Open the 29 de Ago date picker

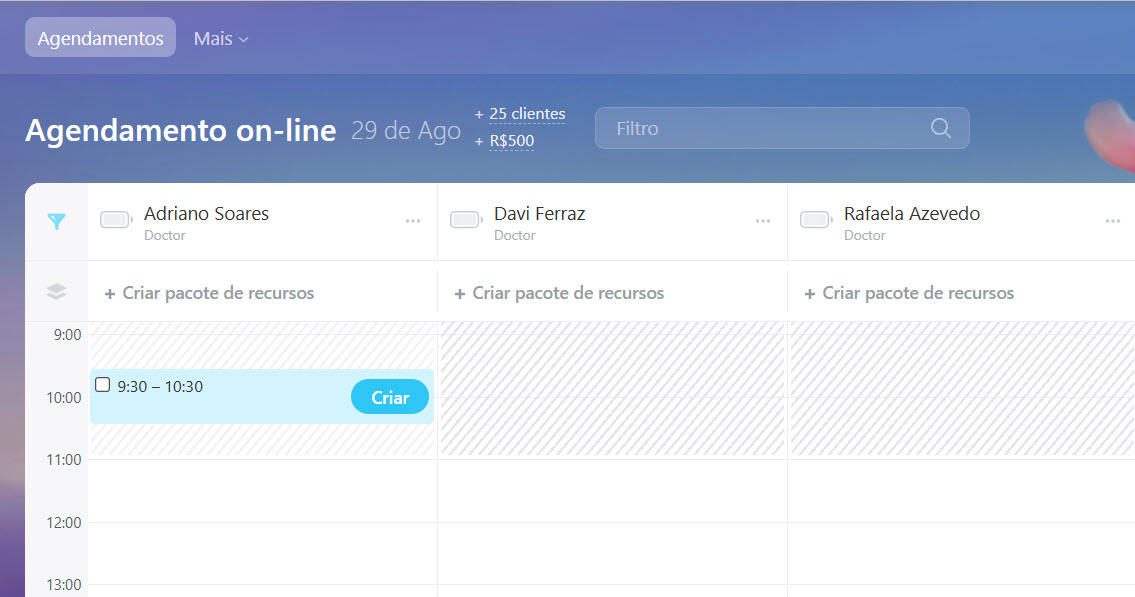[x=405, y=131]
